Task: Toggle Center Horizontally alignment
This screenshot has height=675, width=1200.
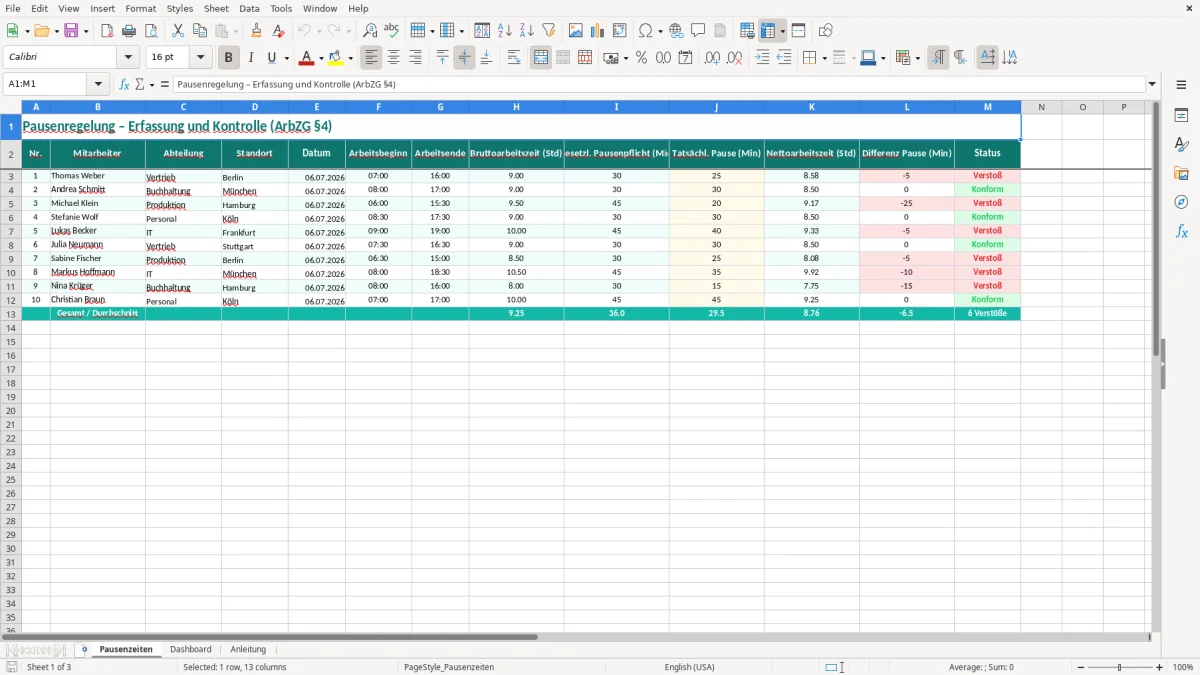Action: (393, 58)
